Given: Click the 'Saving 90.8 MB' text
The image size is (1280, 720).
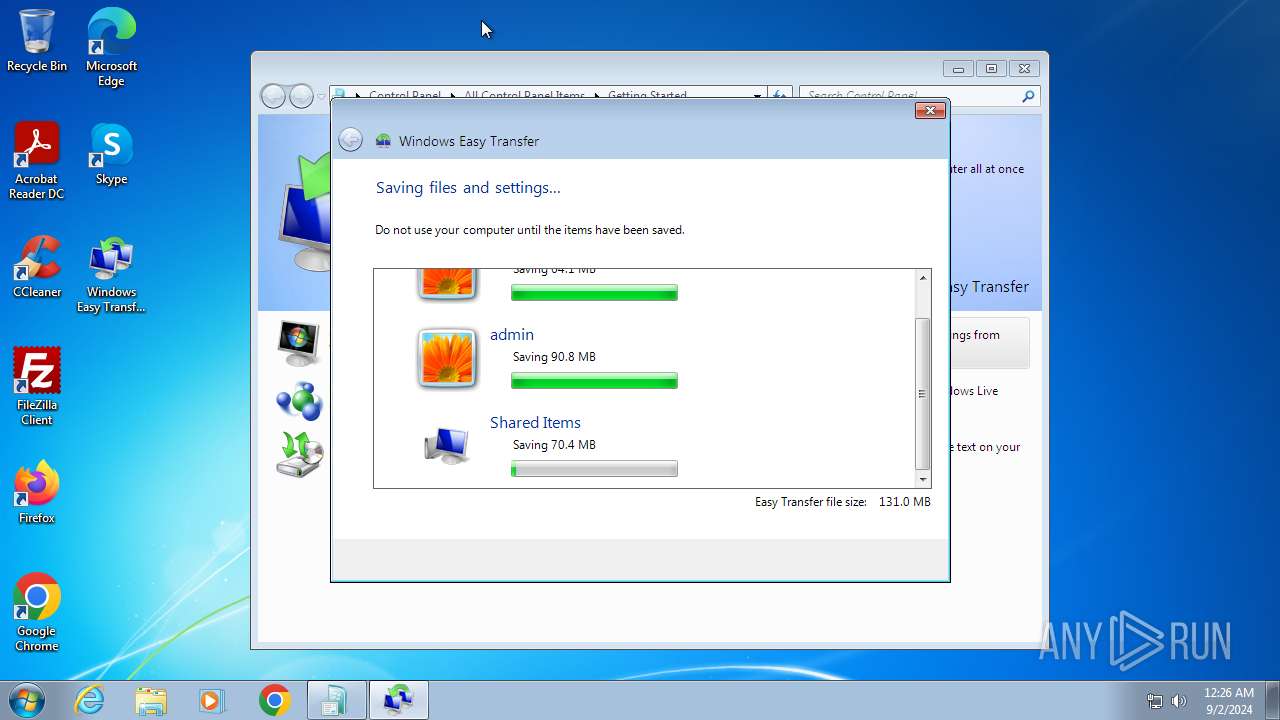Looking at the screenshot, I should pyautogui.click(x=554, y=357).
